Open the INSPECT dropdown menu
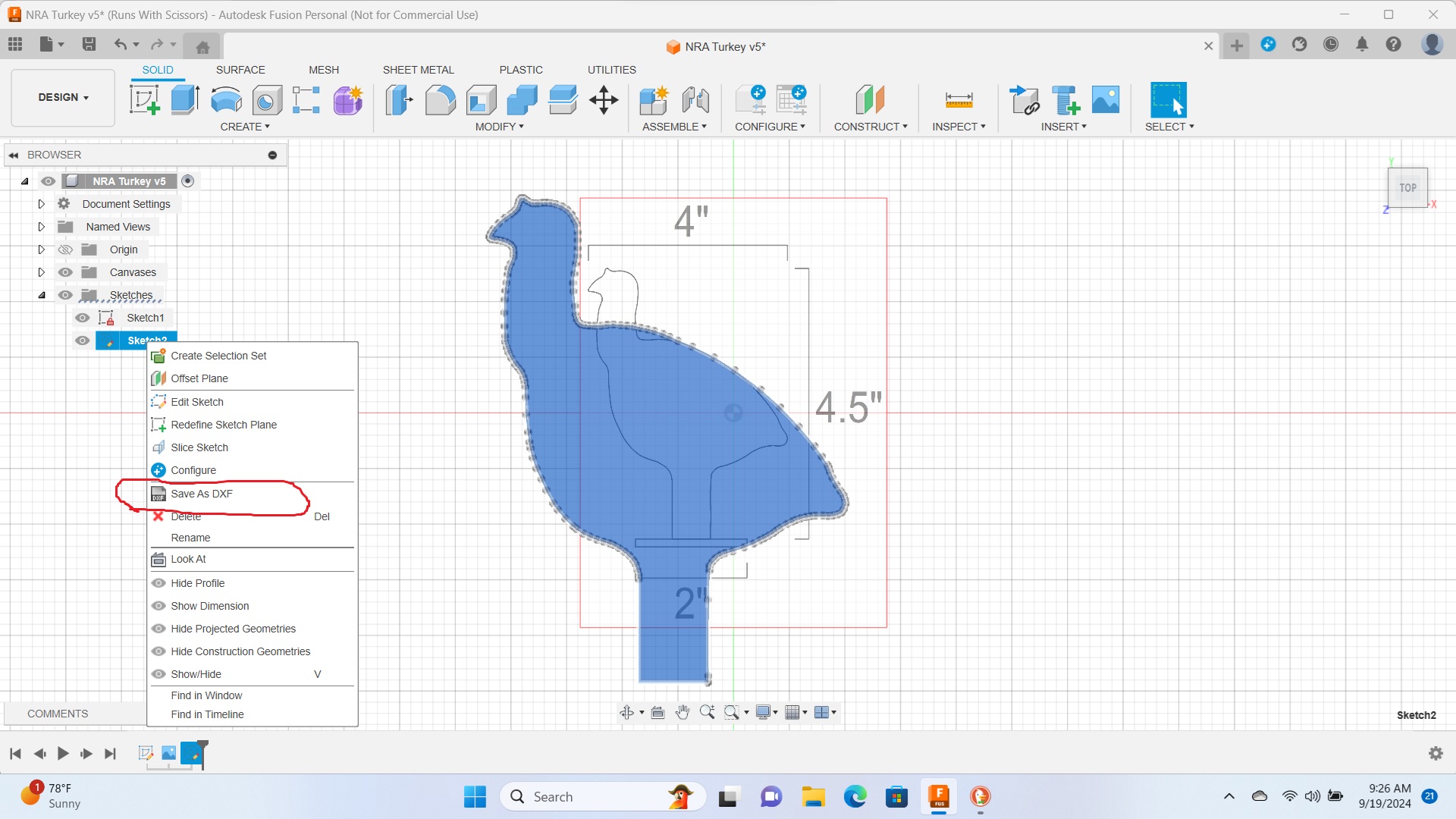This screenshot has height=819, width=1456. (959, 127)
